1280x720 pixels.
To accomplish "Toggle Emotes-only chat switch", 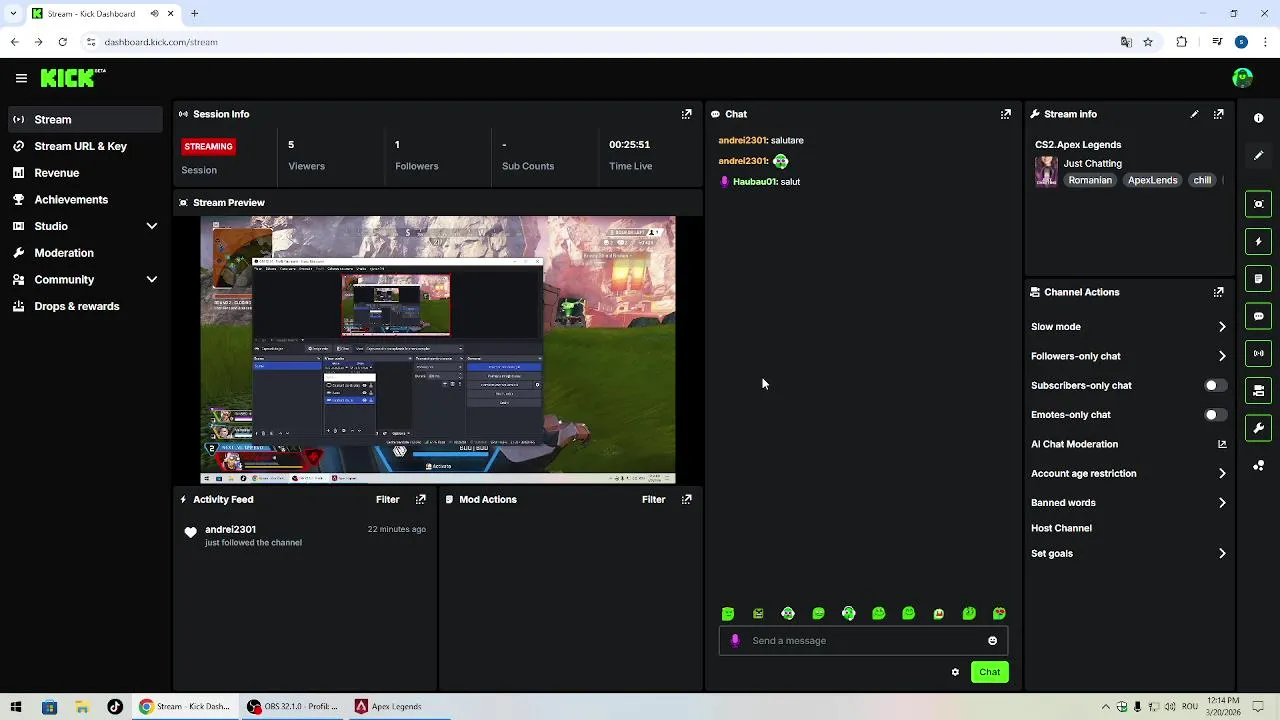I will tap(1215, 415).
